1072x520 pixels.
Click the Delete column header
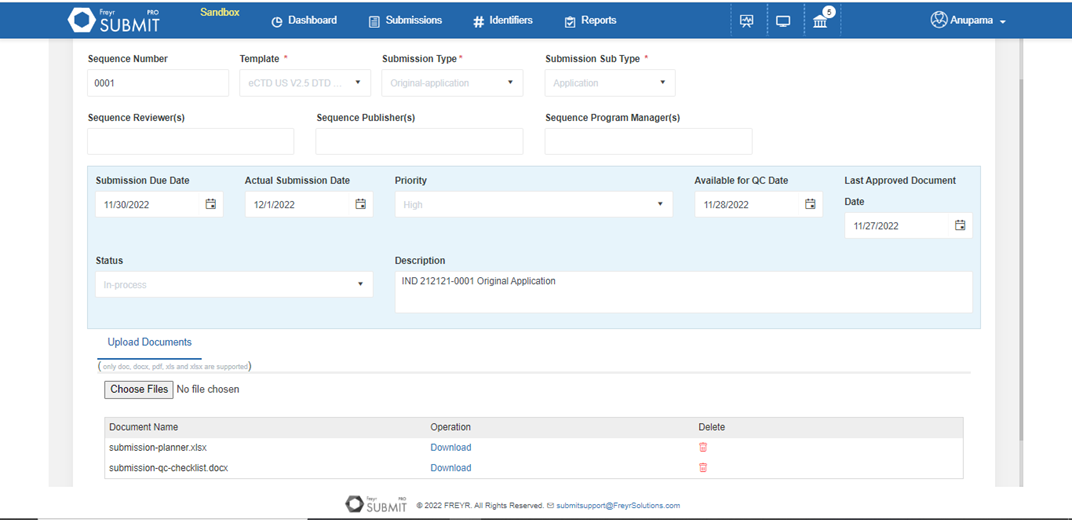[x=712, y=427]
